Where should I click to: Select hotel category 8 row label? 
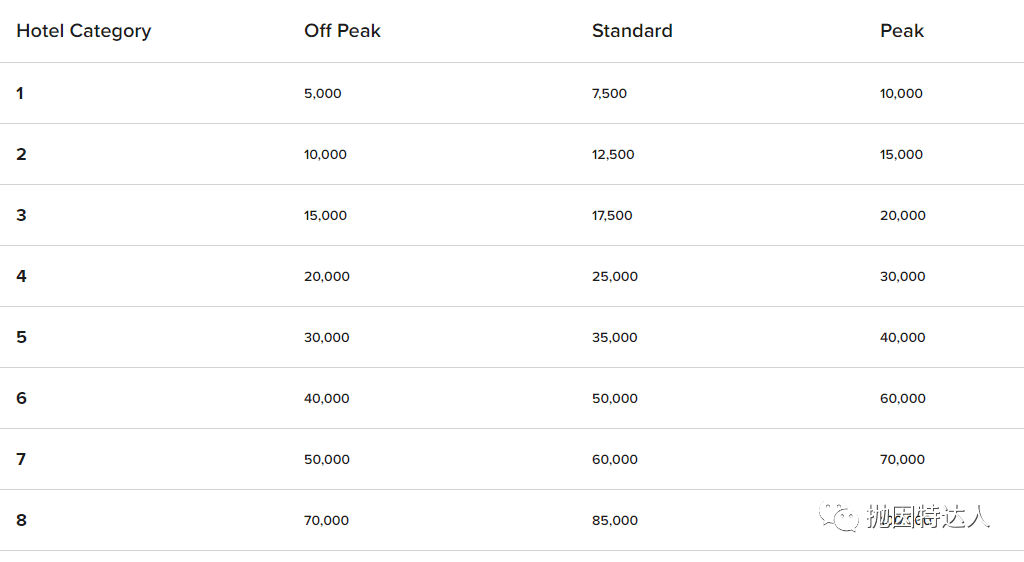click(22, 520)
